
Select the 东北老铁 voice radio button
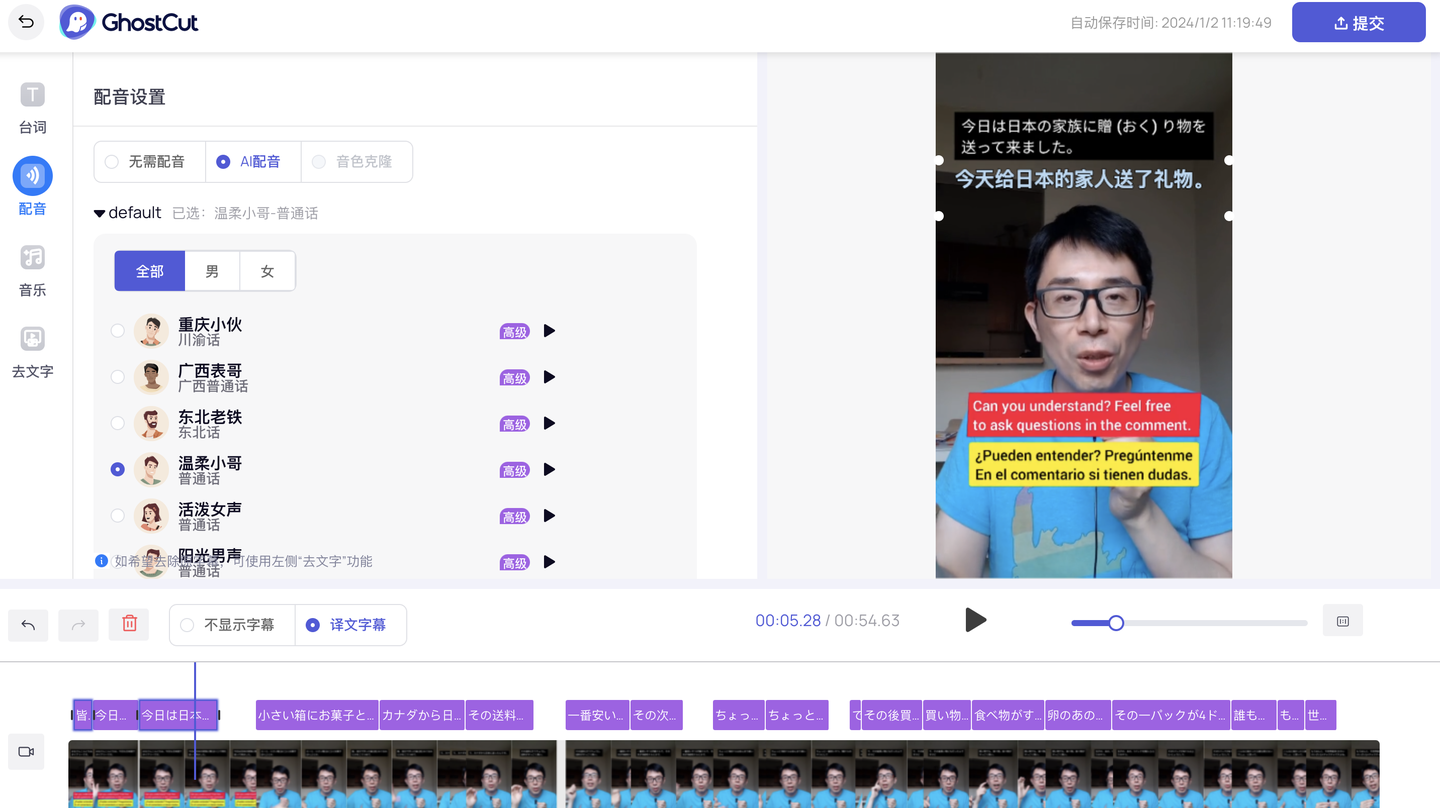[x=118, y=423]
